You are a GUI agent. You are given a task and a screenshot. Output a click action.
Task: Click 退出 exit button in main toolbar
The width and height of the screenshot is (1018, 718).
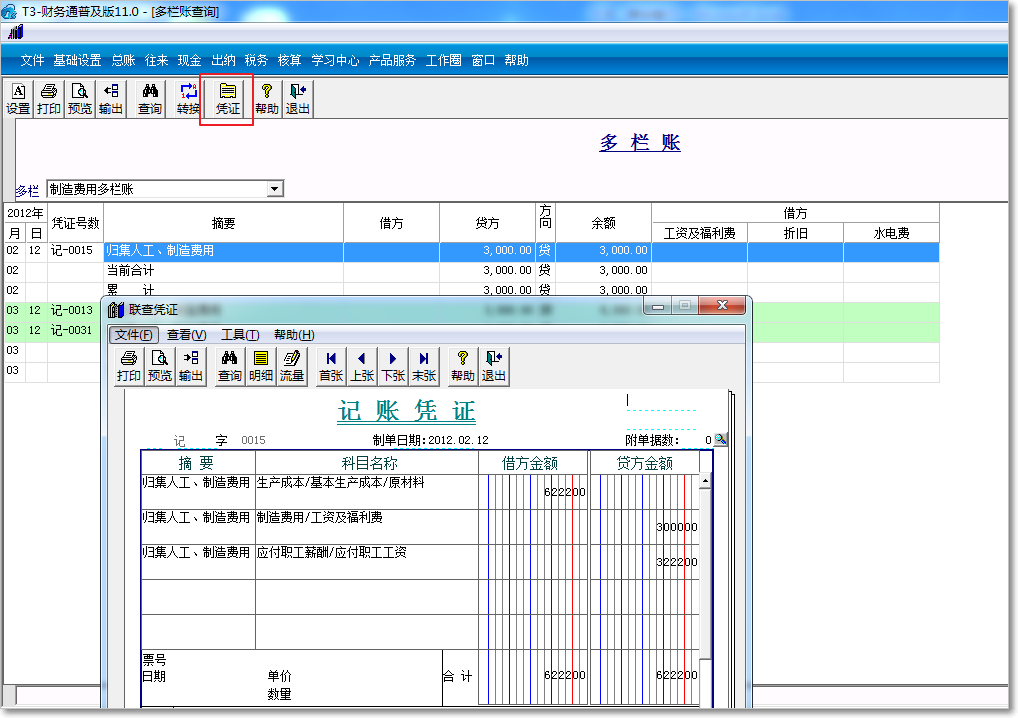pyautogui.click(x=298, y=98)
